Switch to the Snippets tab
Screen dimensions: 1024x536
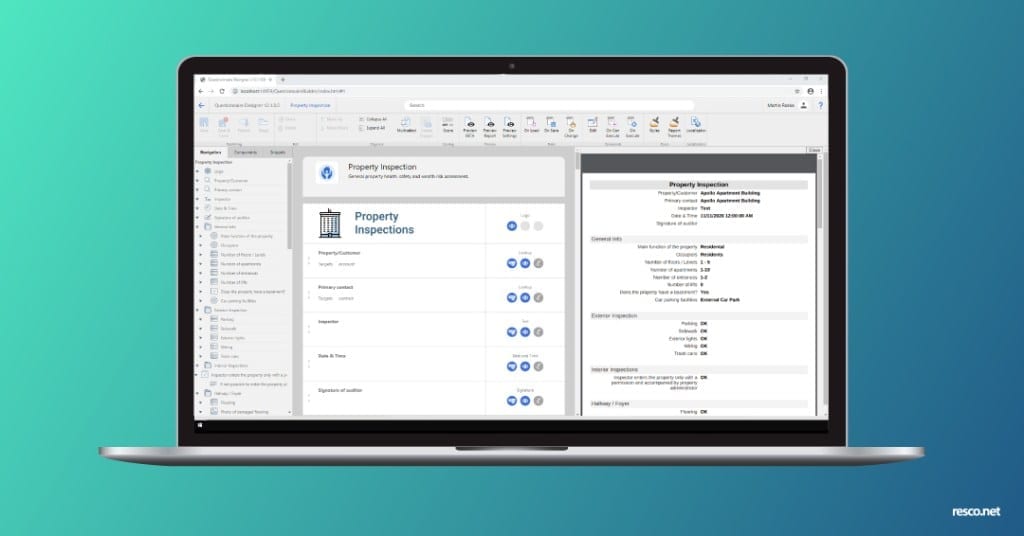tap(278, 152)
